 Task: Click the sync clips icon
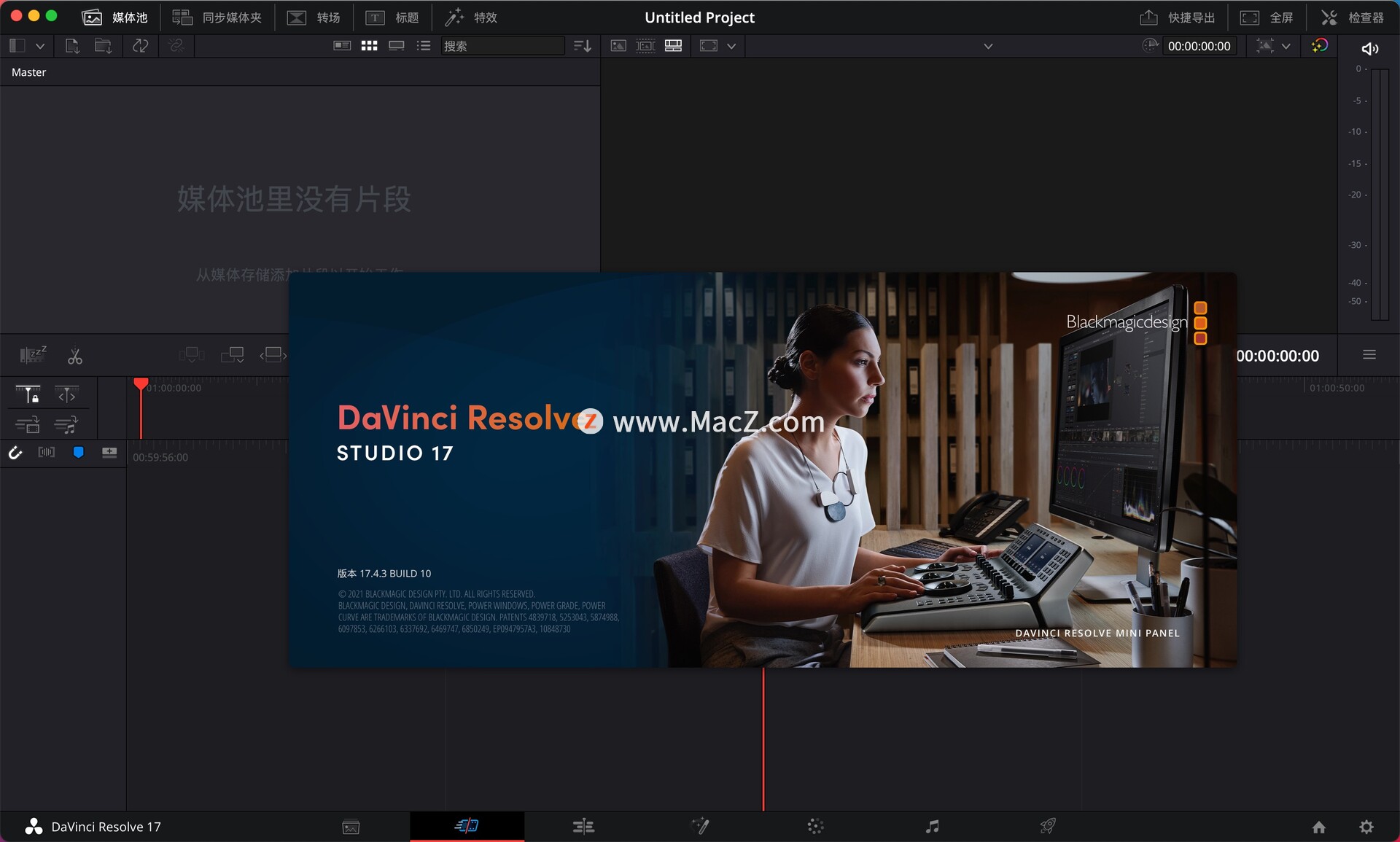tap(141, 46)
